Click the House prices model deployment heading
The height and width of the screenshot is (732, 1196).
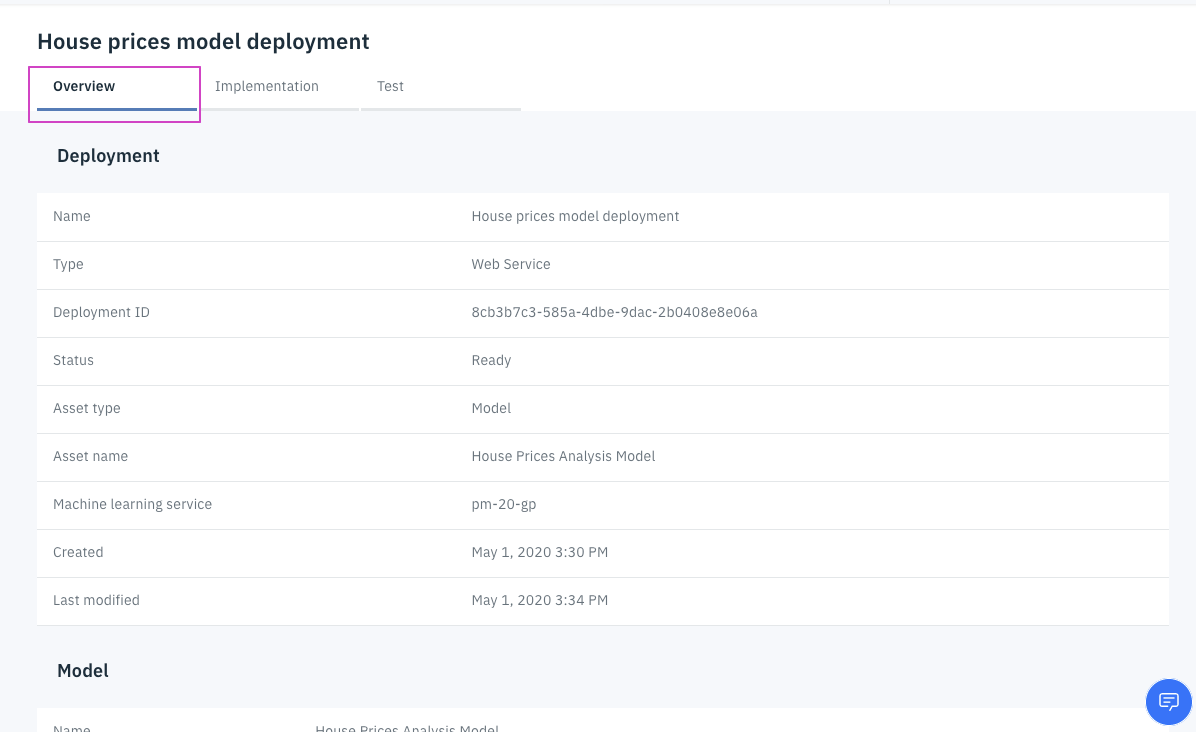[203, 41]
